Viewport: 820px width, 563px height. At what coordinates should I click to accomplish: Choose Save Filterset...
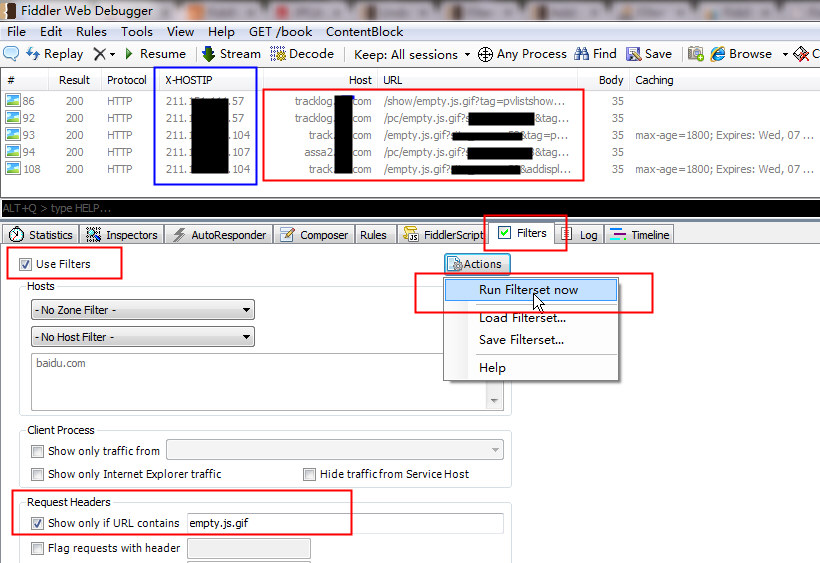coord(531,340)
